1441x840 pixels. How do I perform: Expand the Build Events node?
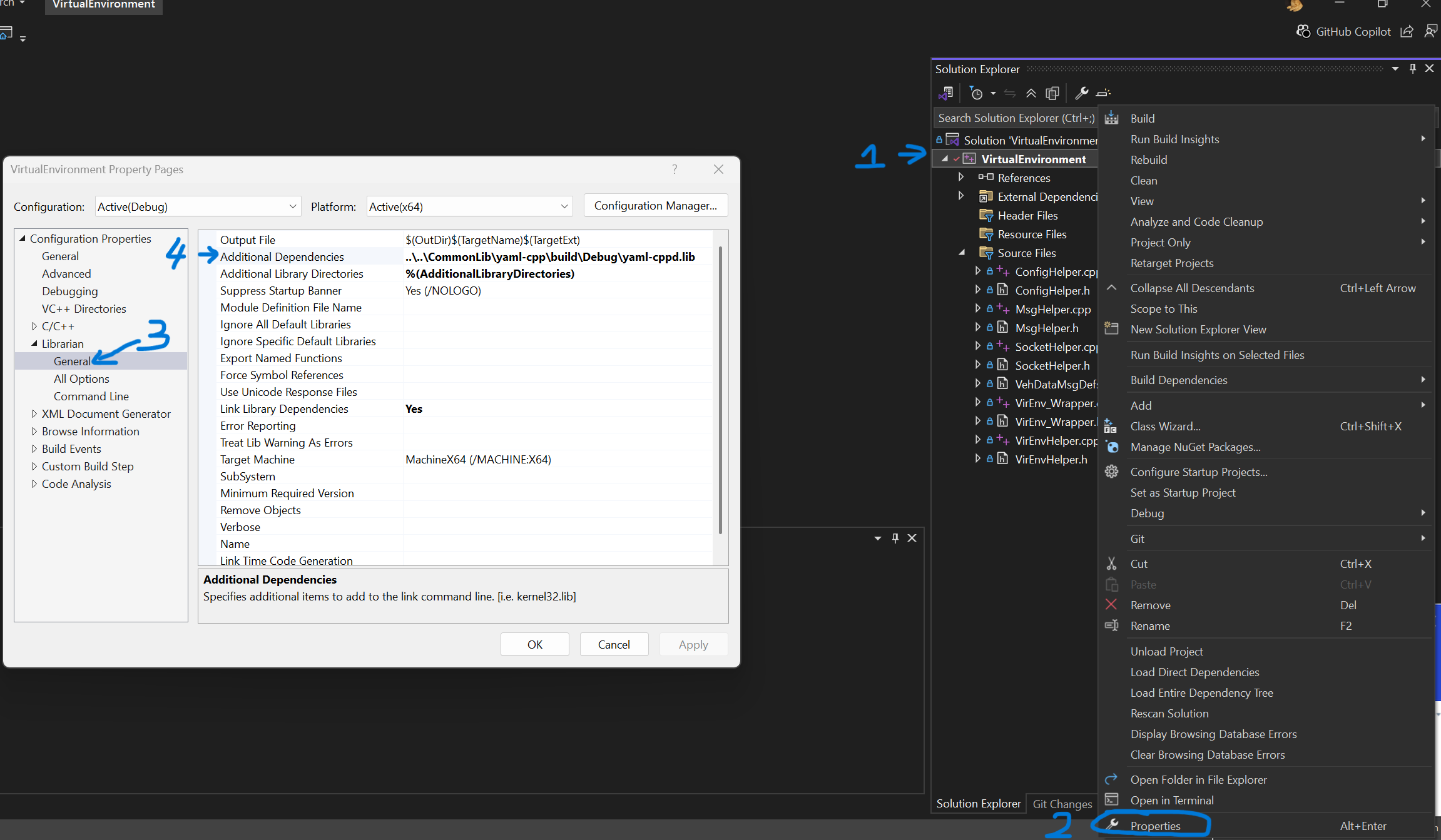(34, 448)
